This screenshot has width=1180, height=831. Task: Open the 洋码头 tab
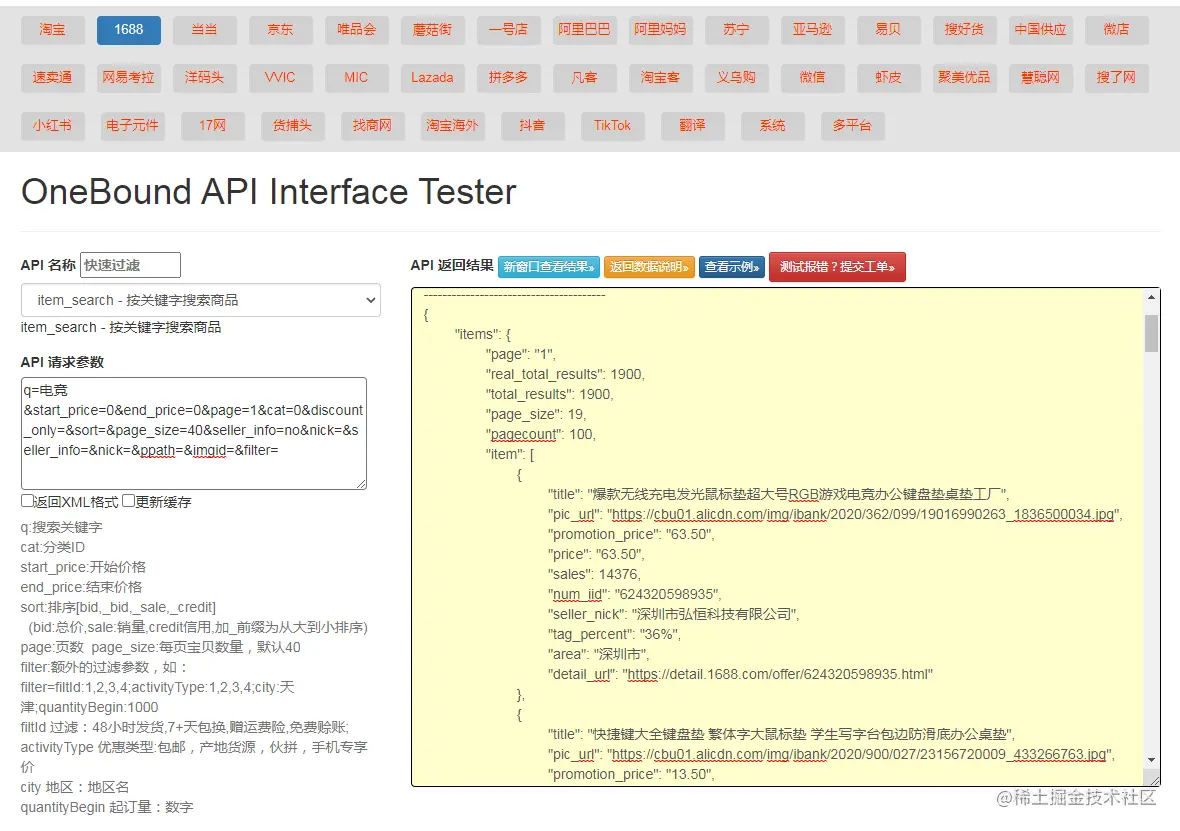coord(205,78)
